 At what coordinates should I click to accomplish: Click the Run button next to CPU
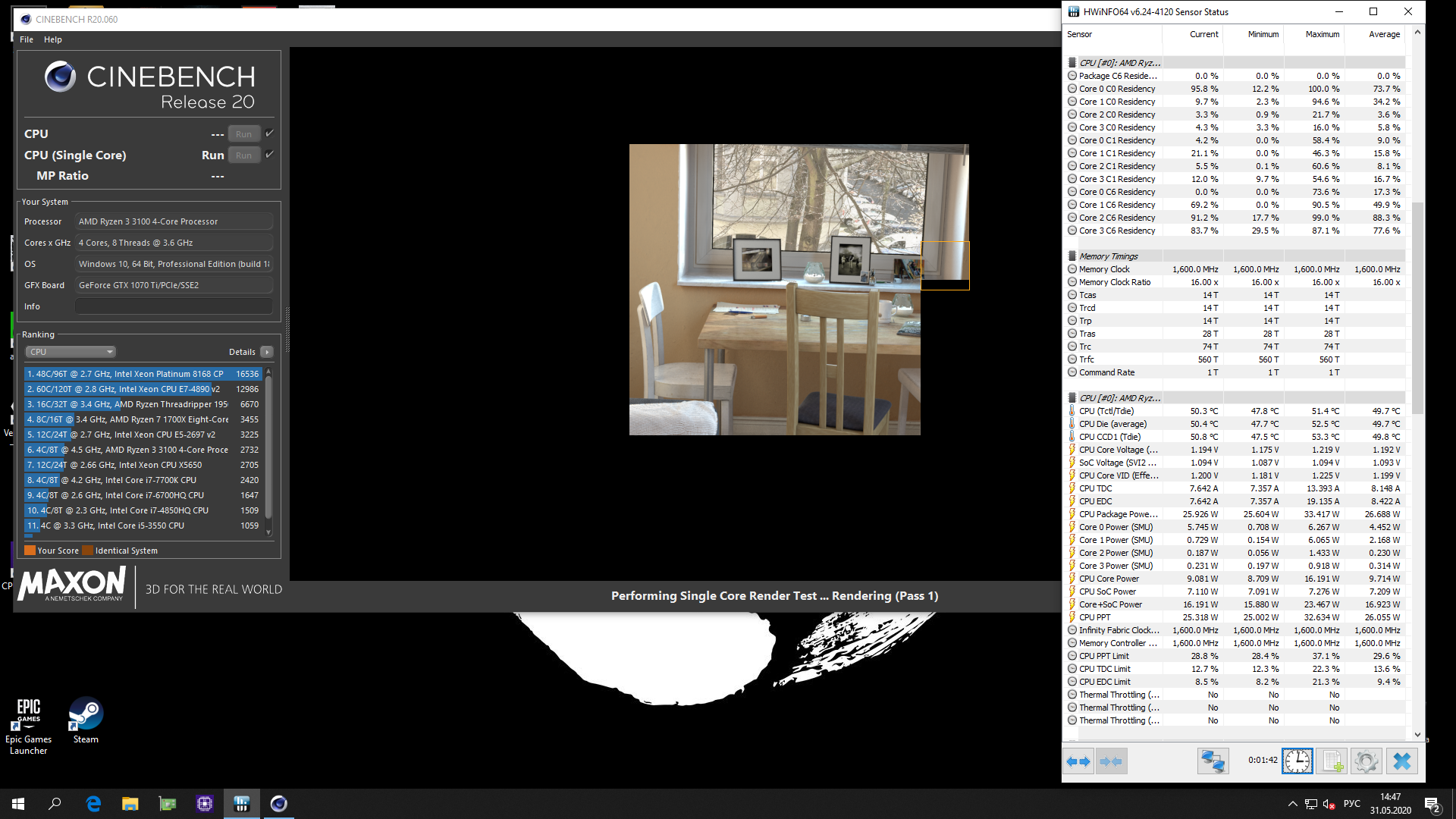coord(243,134)
